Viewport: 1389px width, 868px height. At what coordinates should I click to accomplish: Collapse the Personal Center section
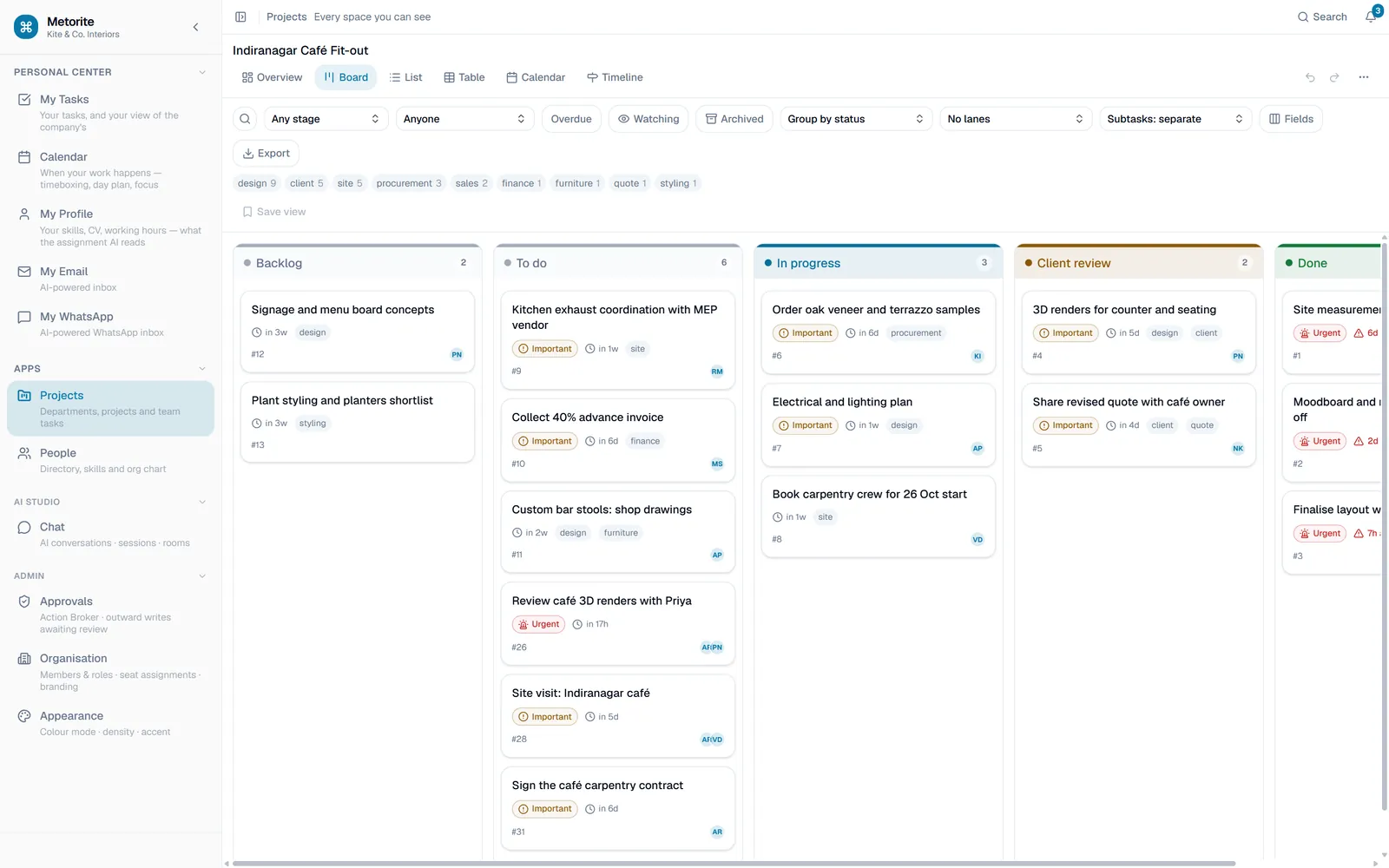pos(202,72)
